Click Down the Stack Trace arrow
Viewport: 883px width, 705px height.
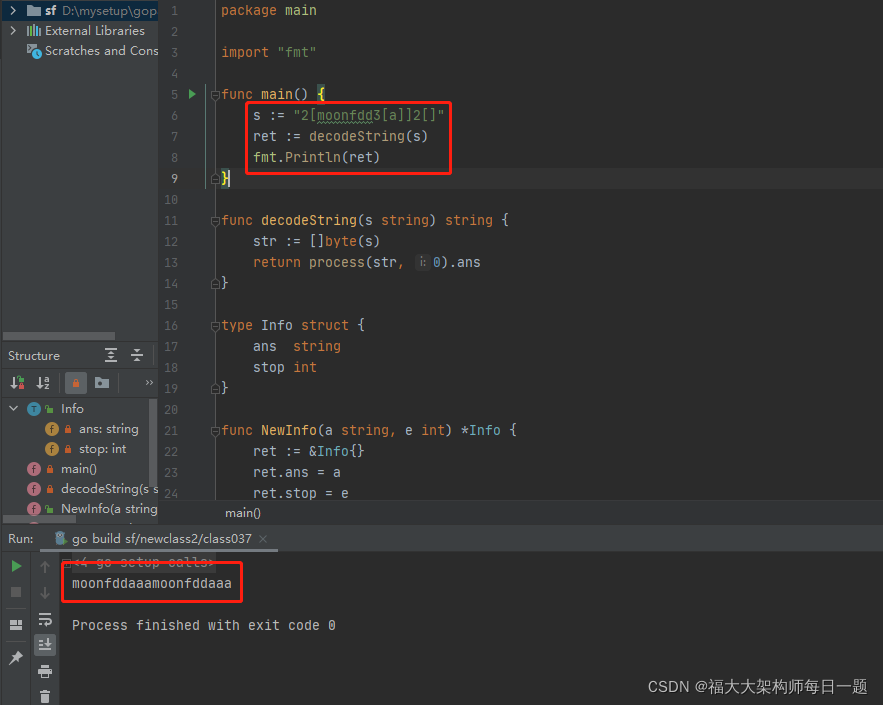(45, 592)
